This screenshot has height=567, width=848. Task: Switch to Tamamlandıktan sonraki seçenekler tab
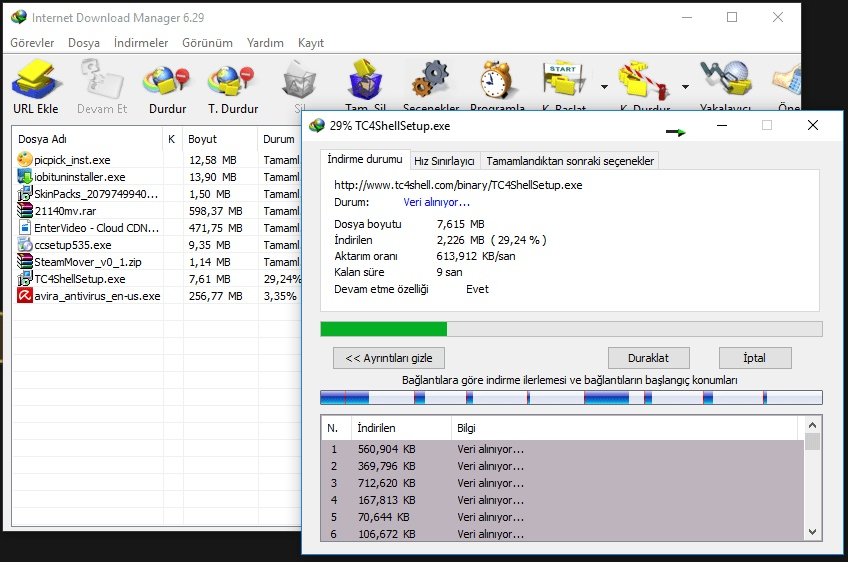point(570,161)
